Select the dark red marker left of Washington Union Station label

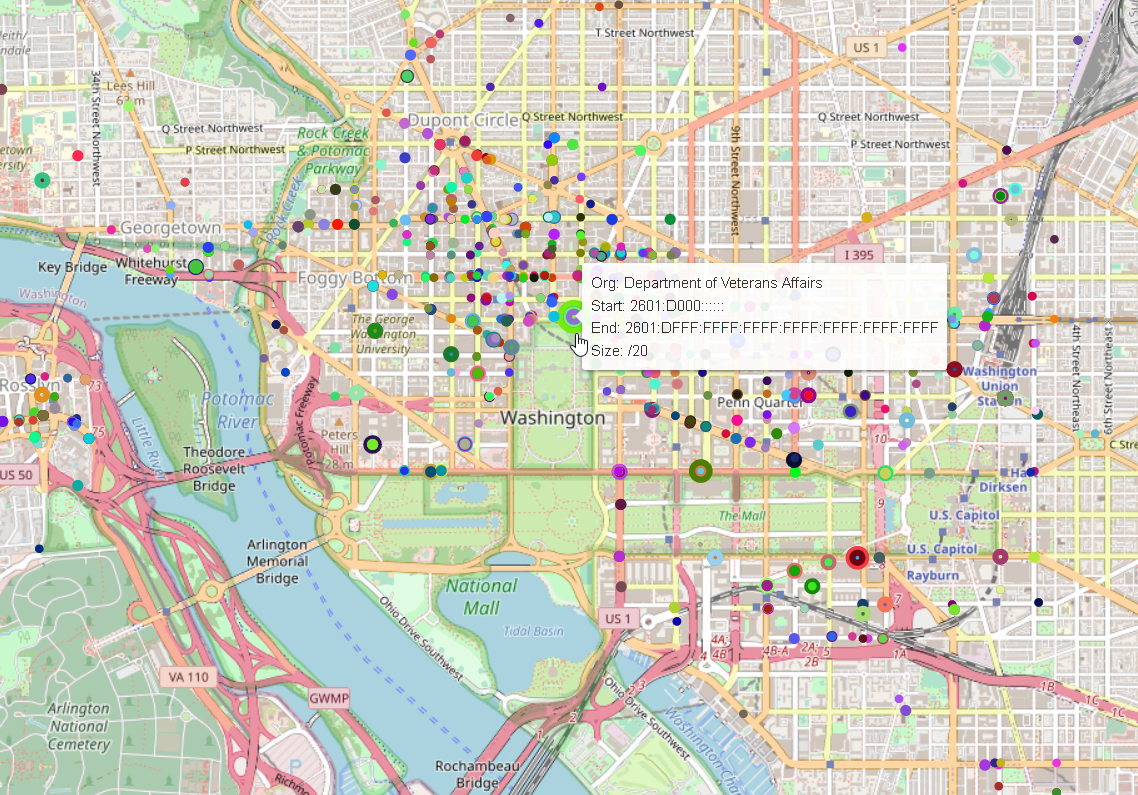click(954, 370)
